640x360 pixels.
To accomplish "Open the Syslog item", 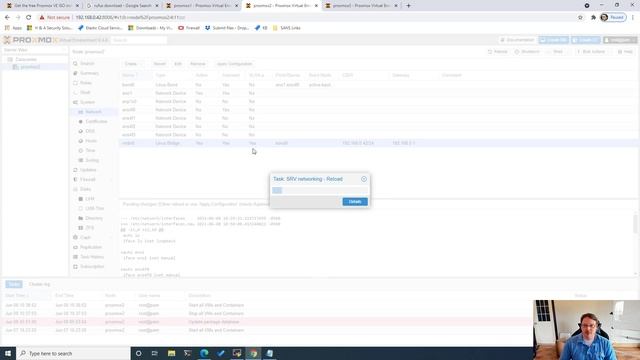I will click(92, 160).
